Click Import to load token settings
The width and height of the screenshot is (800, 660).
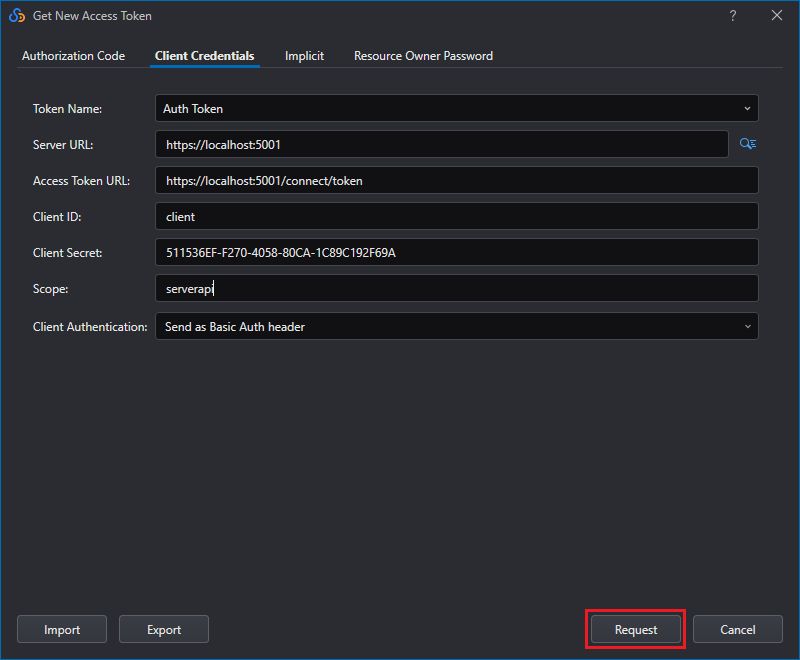pos(61,629)
